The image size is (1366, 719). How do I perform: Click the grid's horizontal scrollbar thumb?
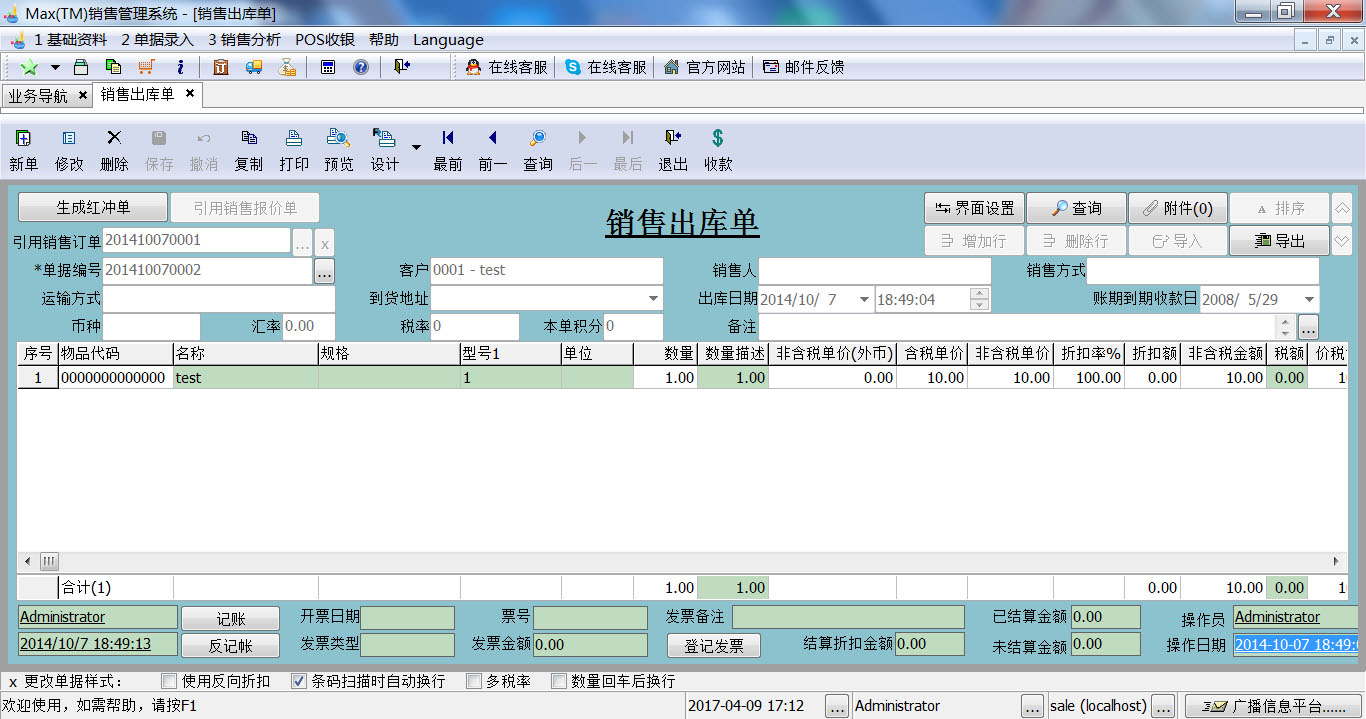point(48,561)
